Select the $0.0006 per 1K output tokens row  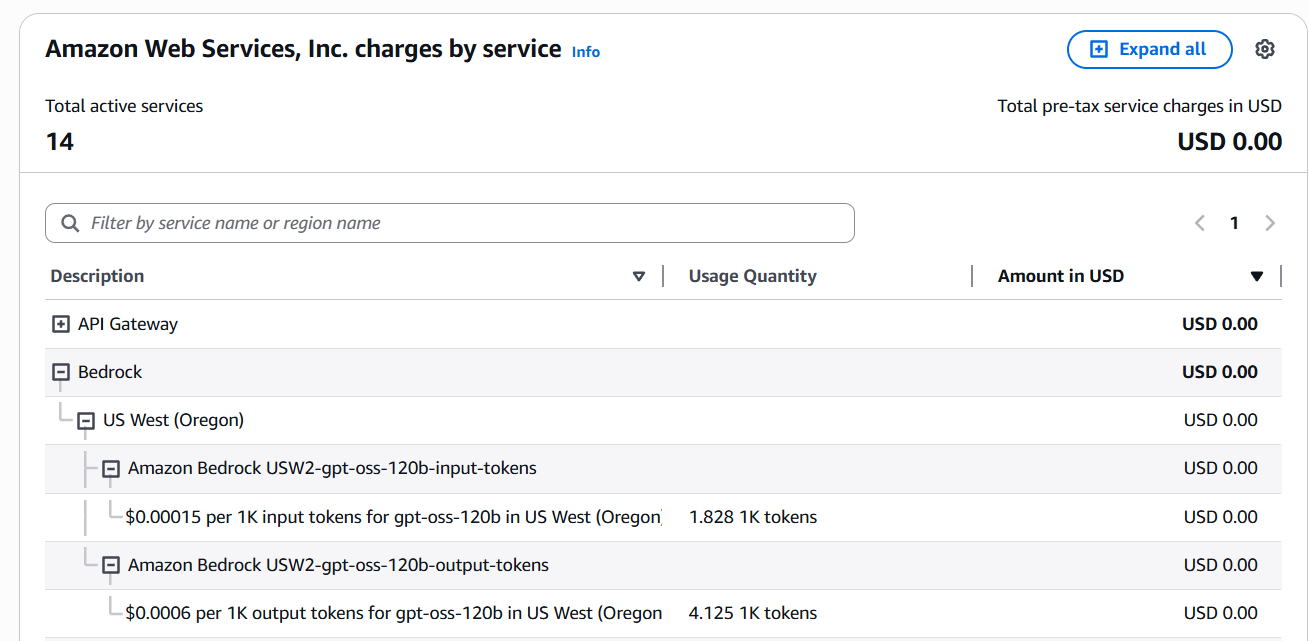click(393, 613)
